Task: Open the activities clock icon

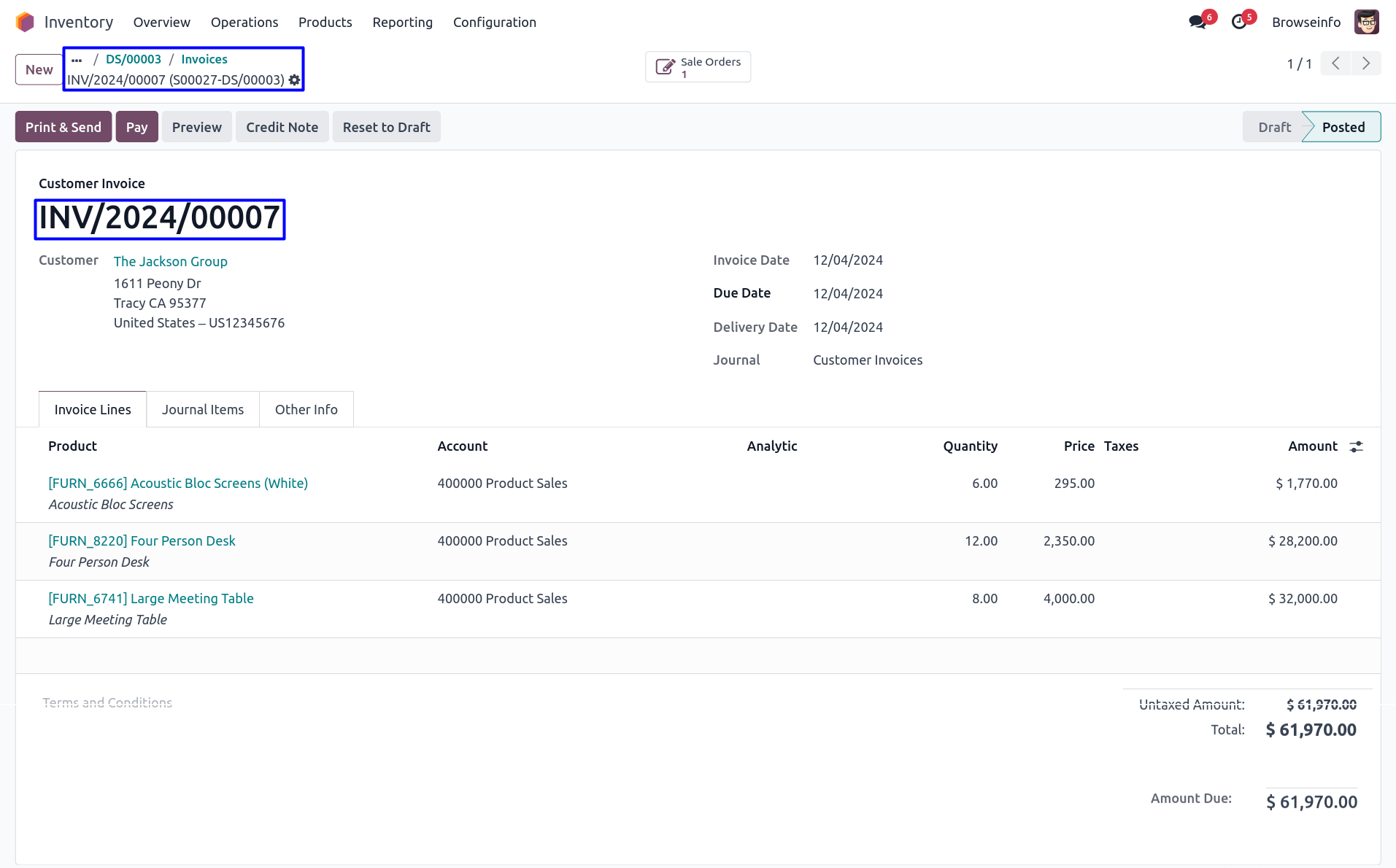Action: coord(1238,23)
